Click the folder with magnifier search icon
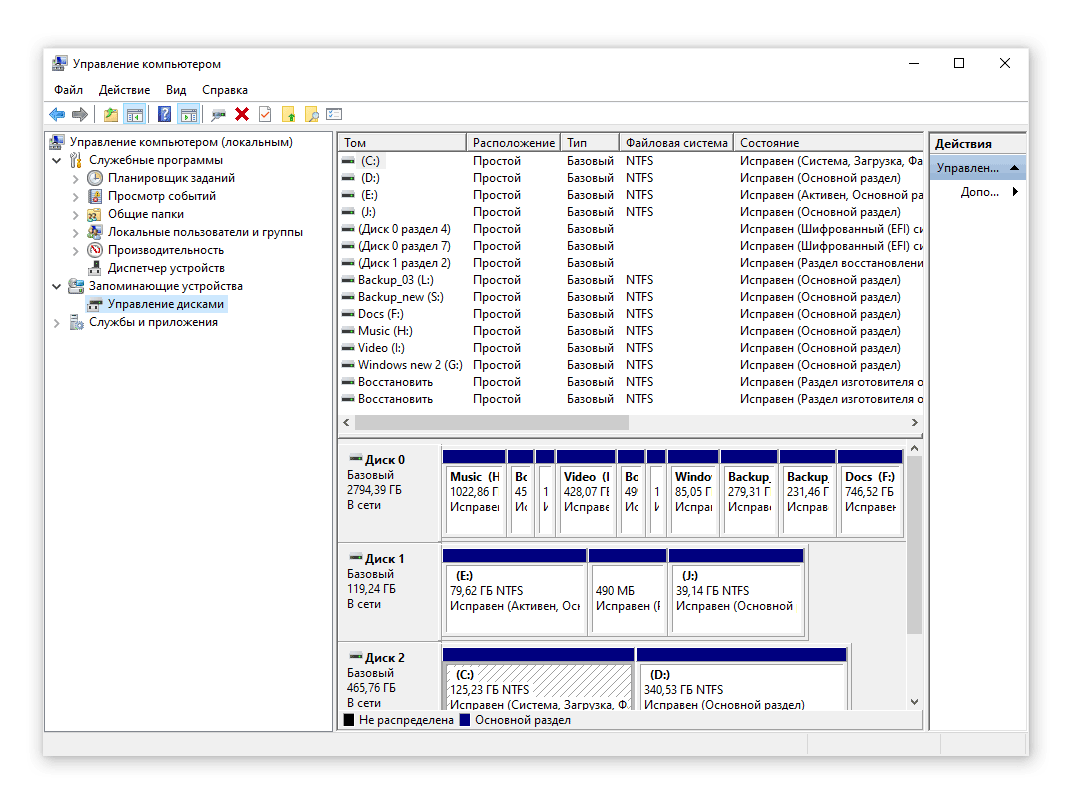Screen dimensions: 1079x805 point(312,114)
